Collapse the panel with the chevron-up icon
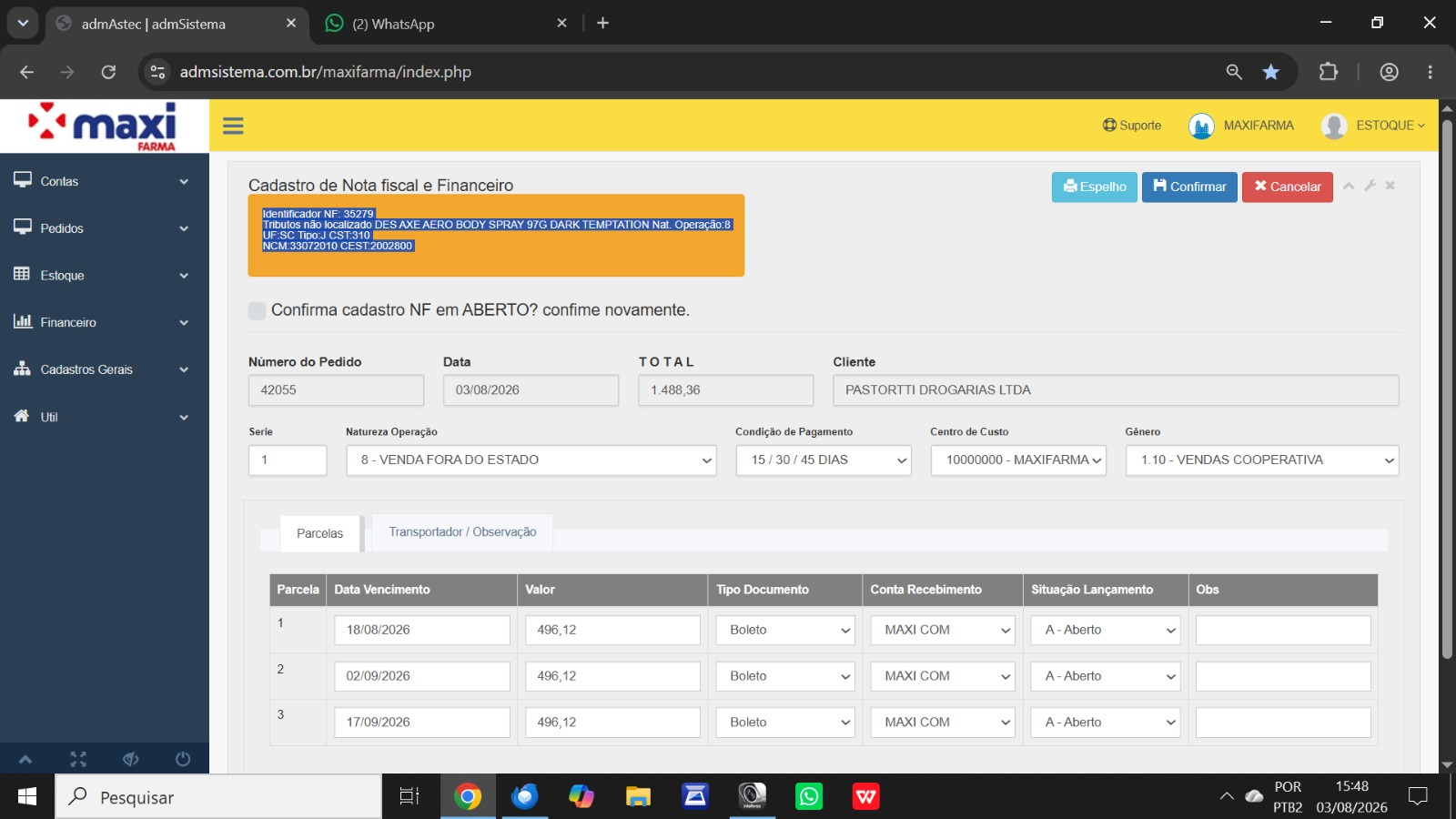Screen dimensions: 1456x819 coord(1349,186)
